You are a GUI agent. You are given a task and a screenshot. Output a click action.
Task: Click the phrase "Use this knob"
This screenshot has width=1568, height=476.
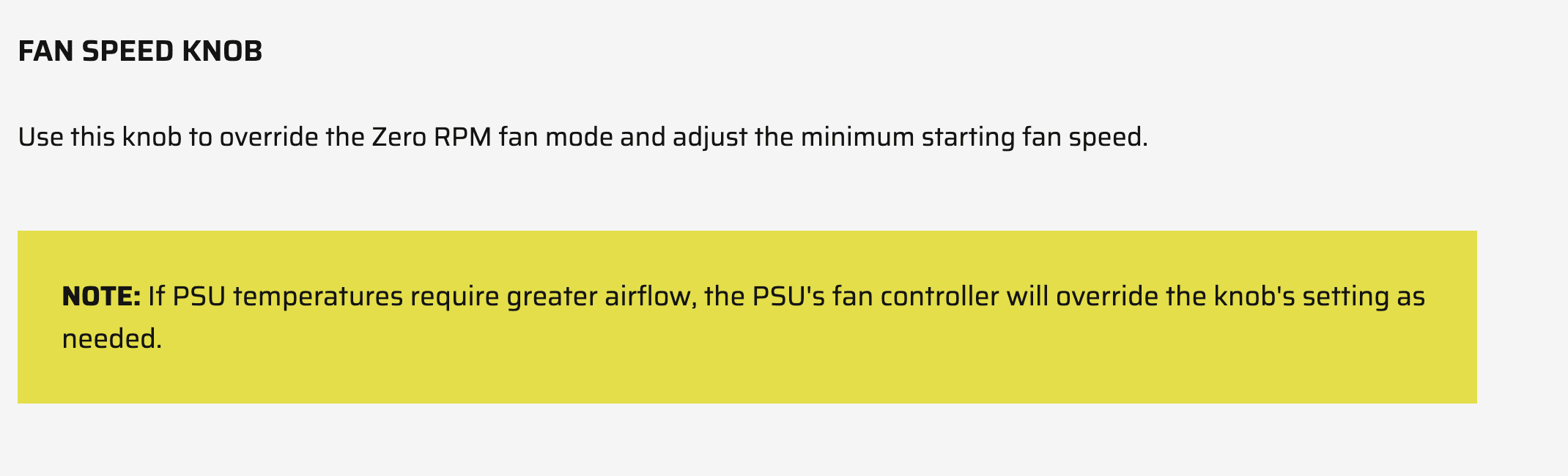(x=100, y=137)
